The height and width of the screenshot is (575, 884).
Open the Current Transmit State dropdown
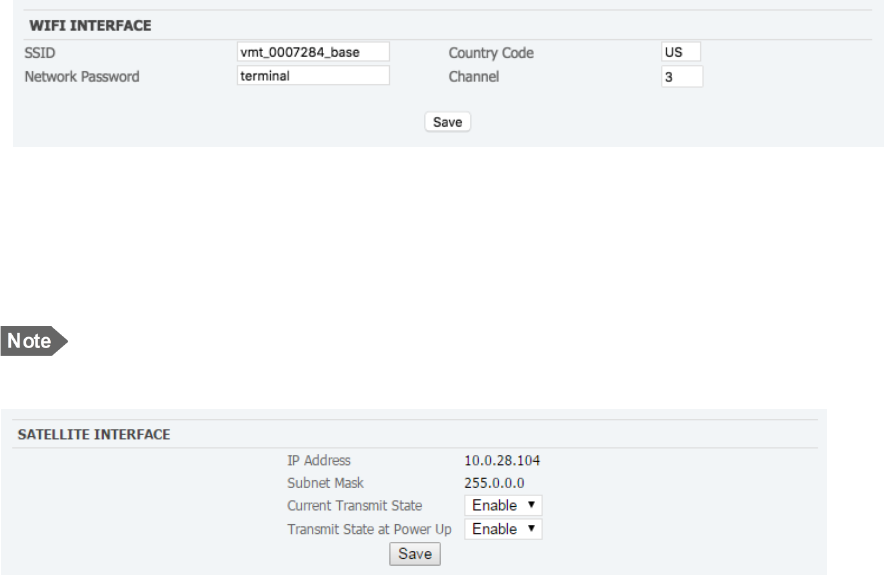tap(503, 506)
